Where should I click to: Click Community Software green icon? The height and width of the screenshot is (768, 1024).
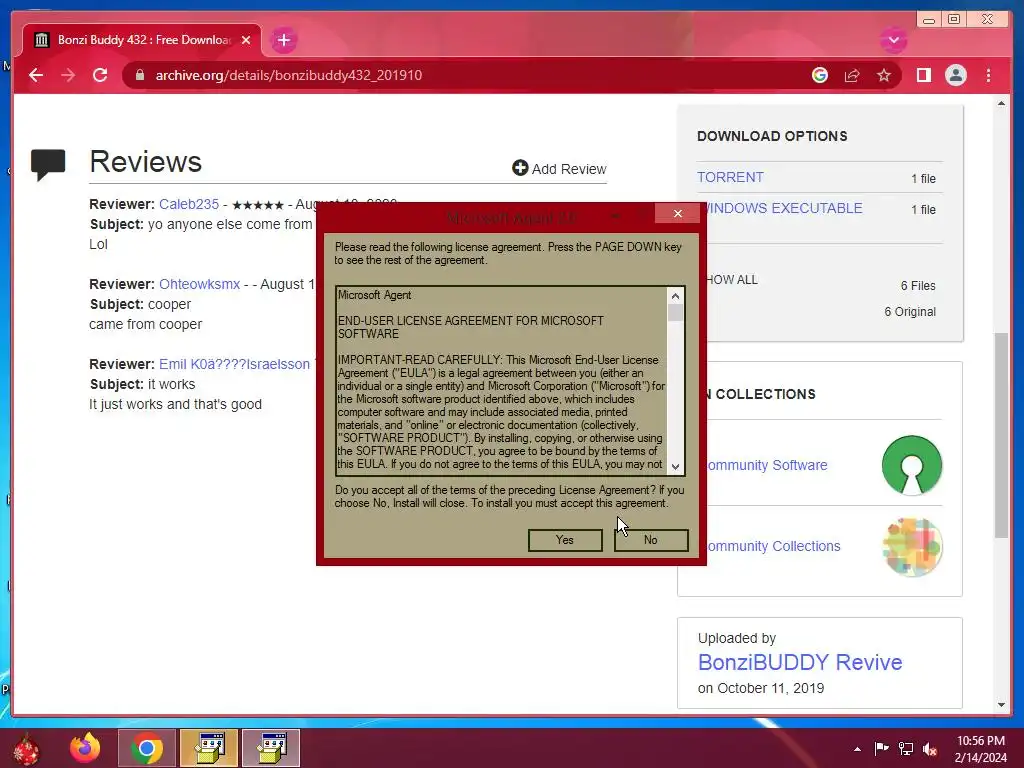pos(912,465)
